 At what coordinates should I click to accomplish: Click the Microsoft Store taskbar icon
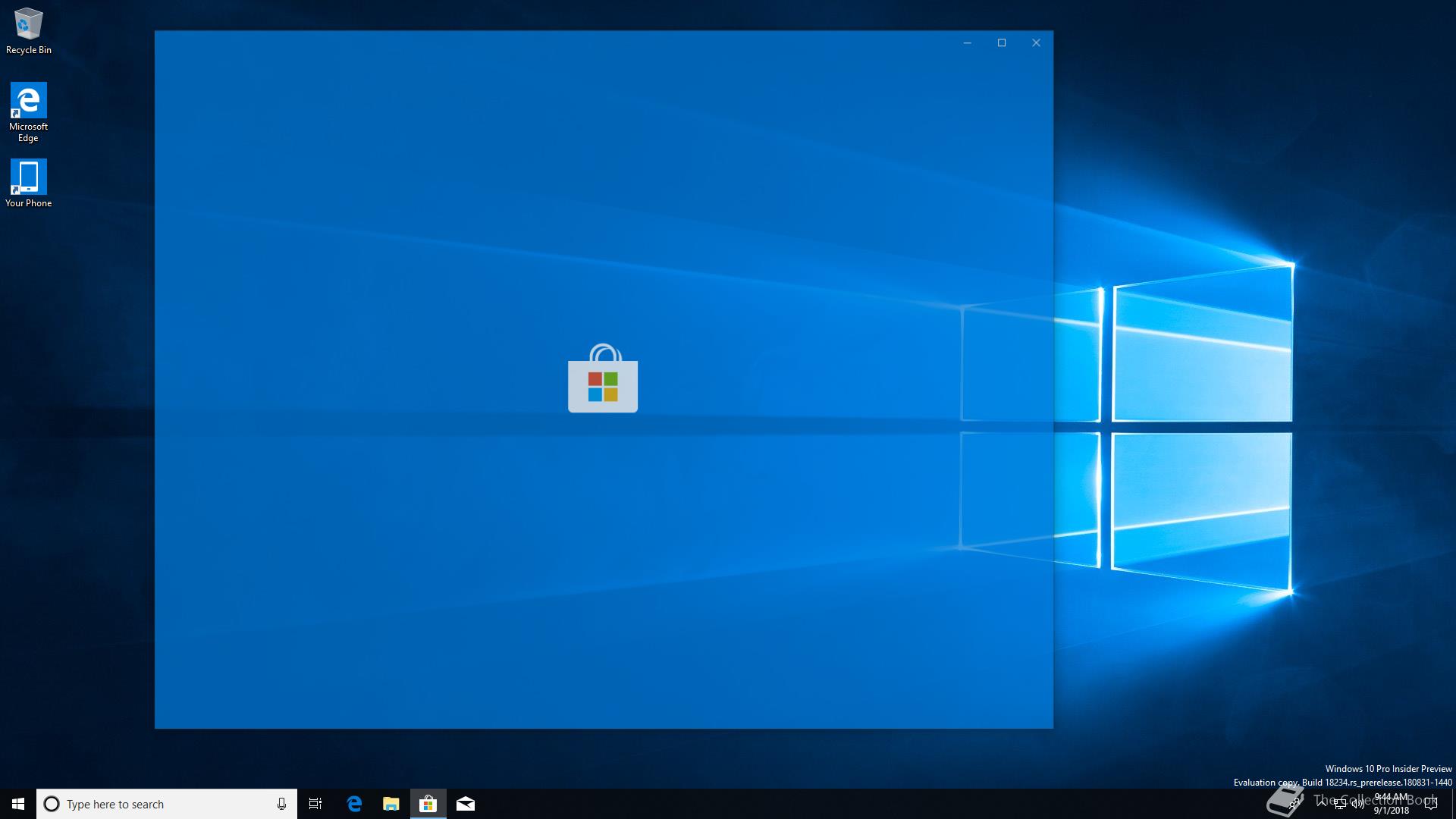click(x=428, y=804)
